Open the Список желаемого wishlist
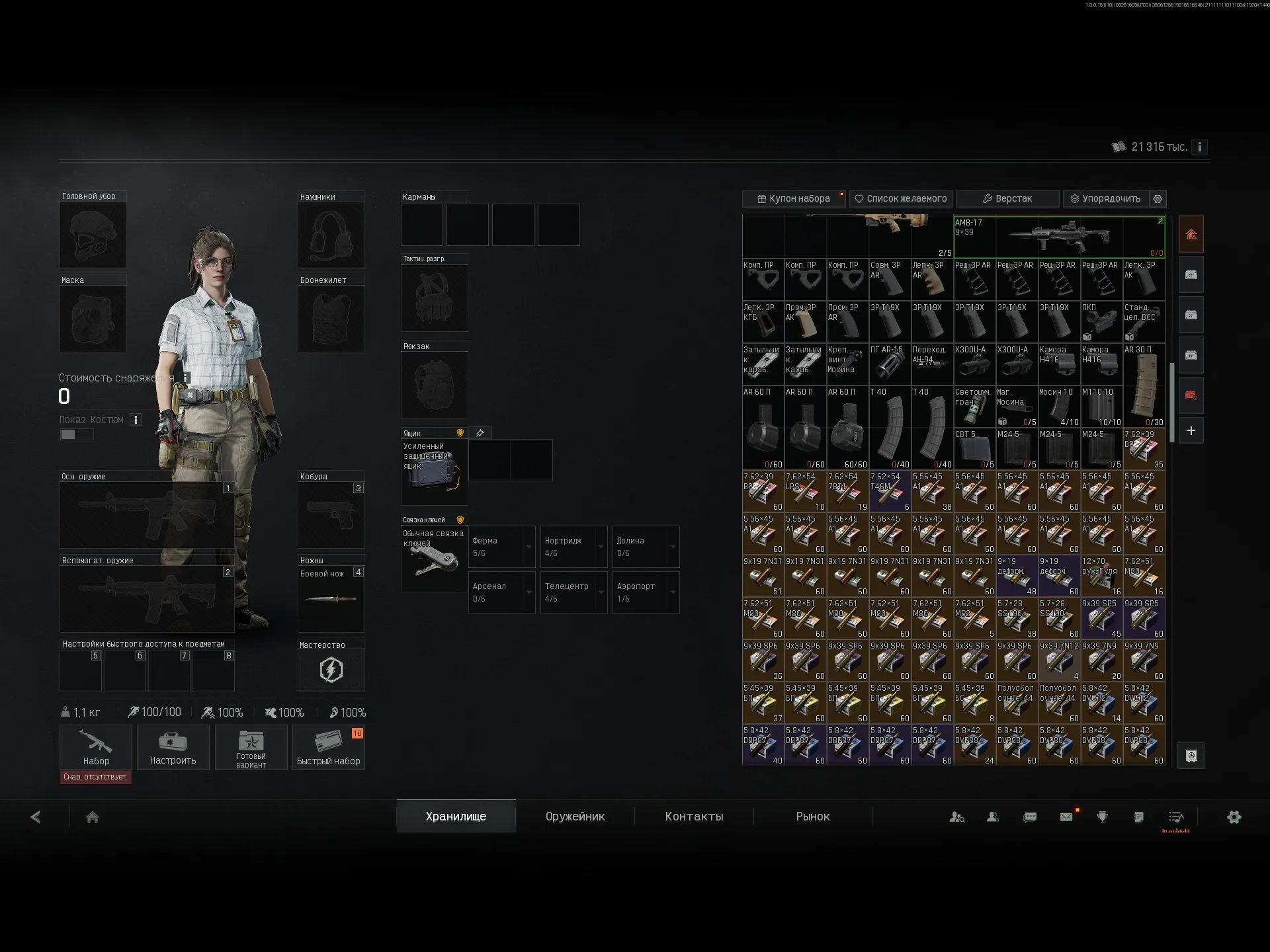The height and width of the screenshot is (952, 1270). [901, 198]
